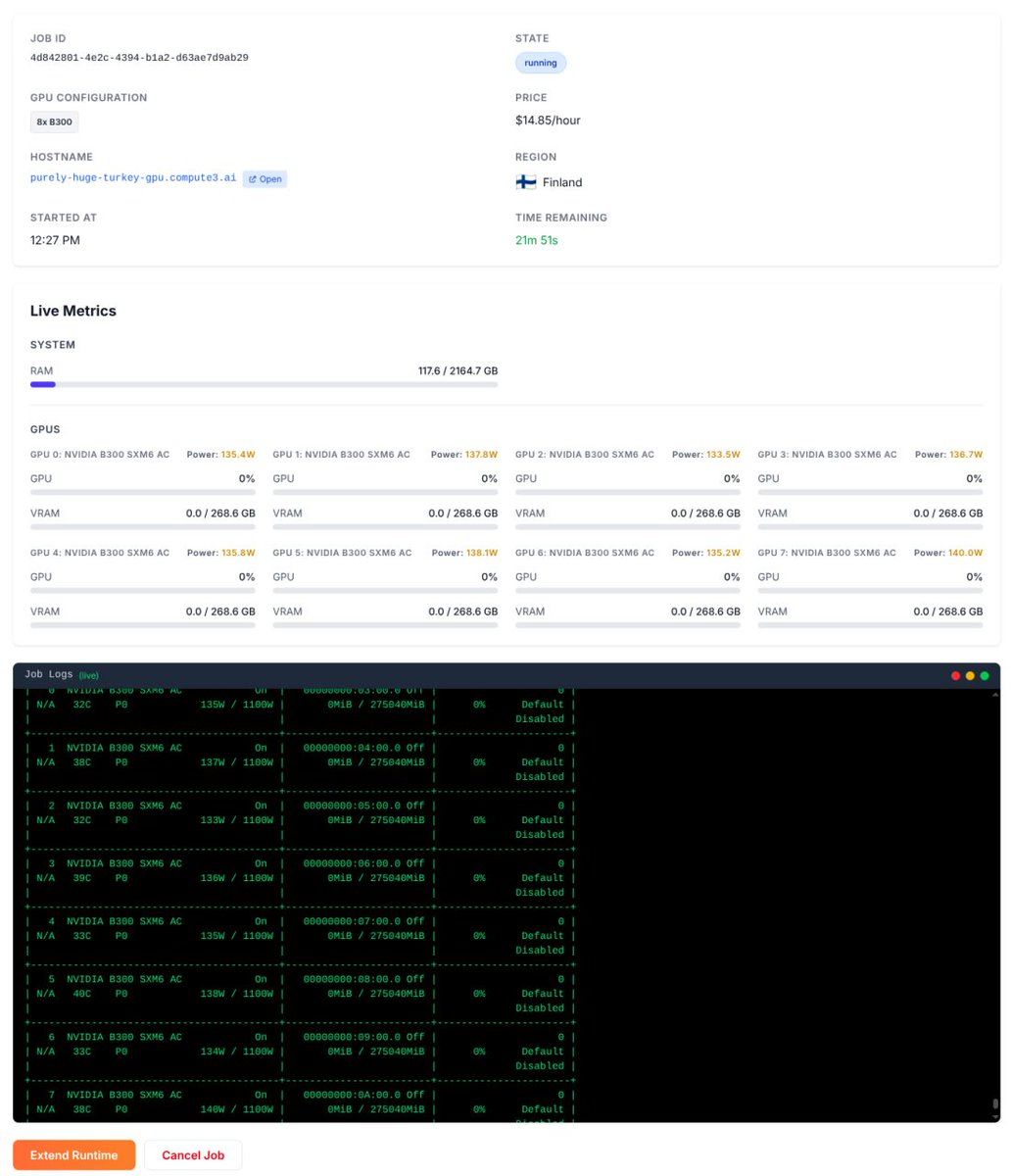This screenshot has height=1176, width=1012.
Task: Click GPU 7 VRAM usage bar
Action: [x=870, y=624]
